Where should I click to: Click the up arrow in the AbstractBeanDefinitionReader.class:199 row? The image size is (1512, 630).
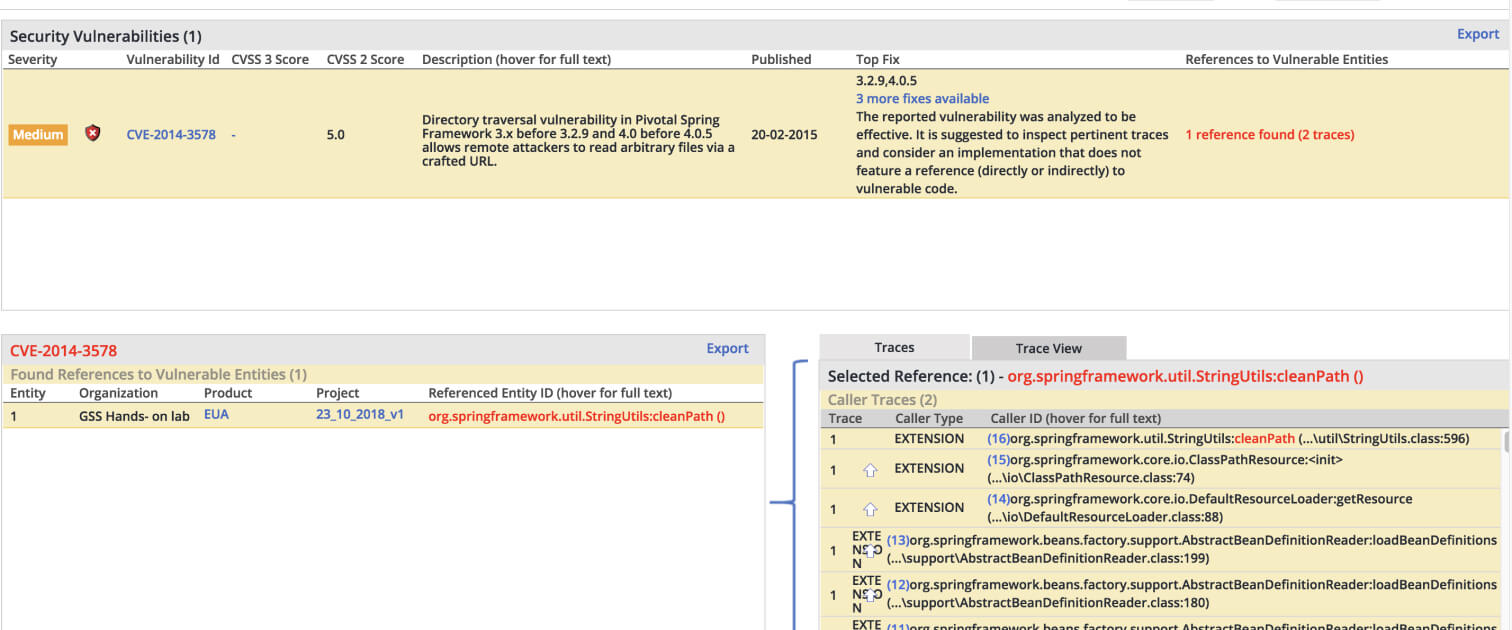tap(870, 549)
